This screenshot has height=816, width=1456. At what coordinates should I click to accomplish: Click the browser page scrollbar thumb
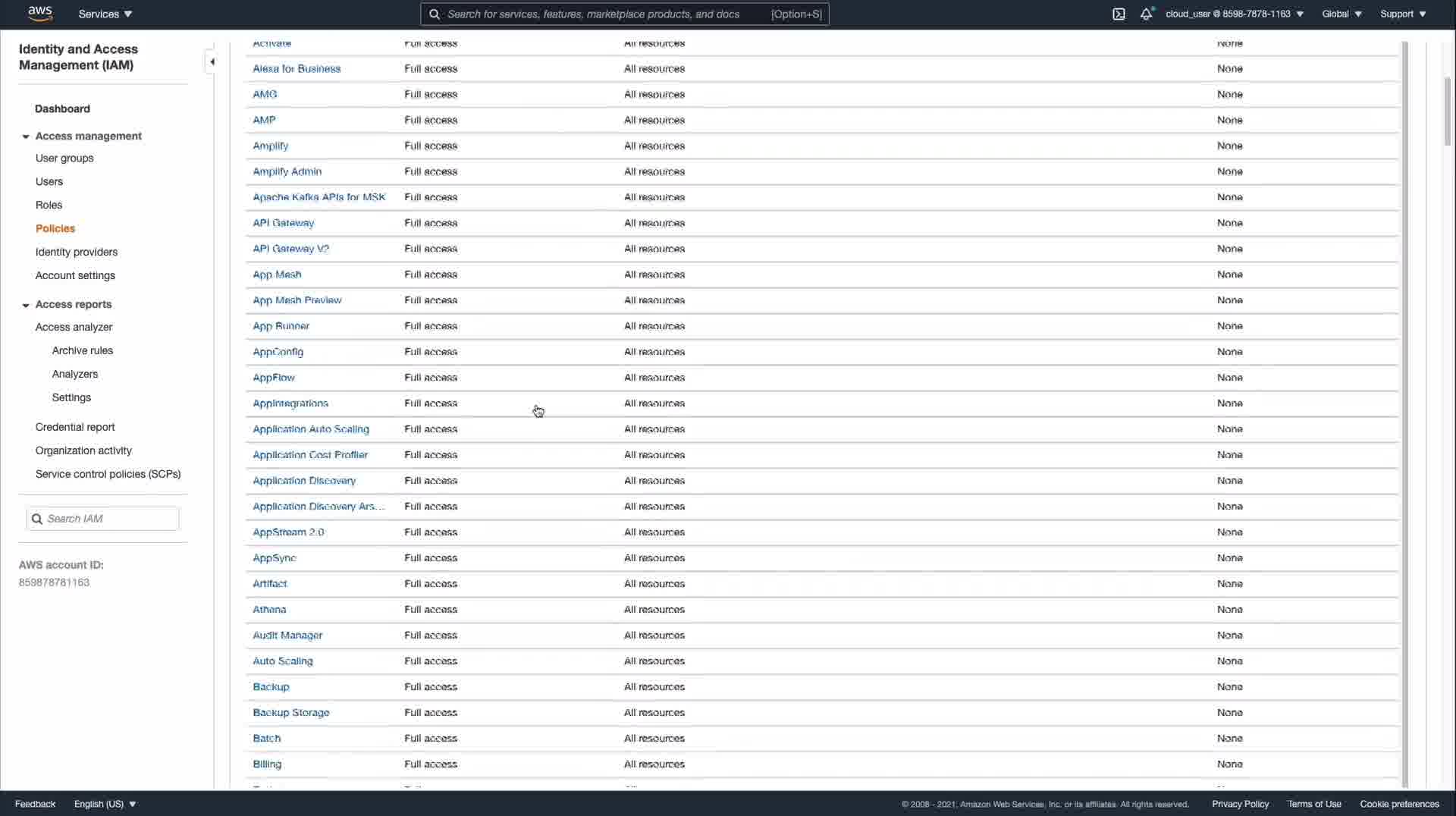[1448, 111]
